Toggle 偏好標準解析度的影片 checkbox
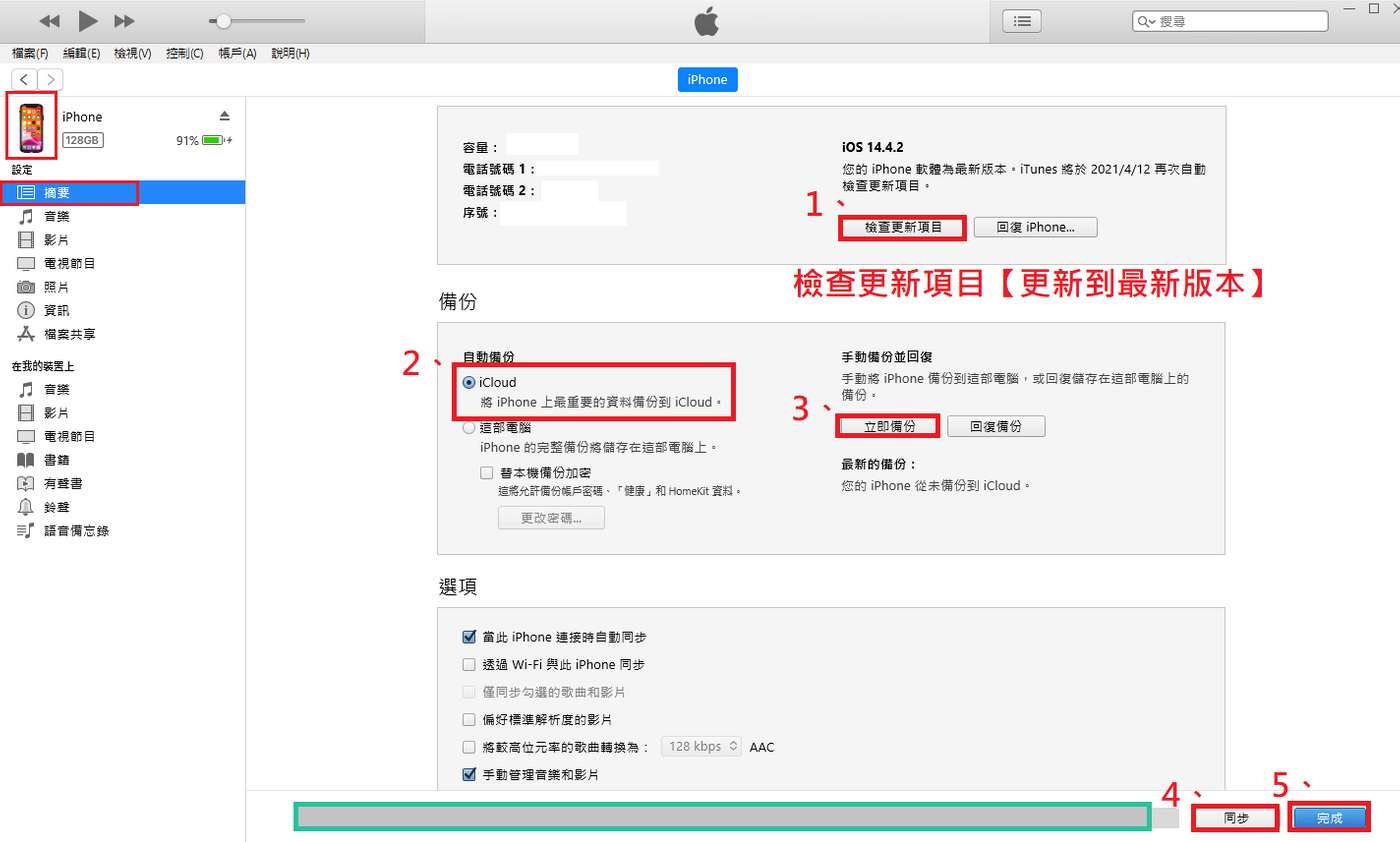 click(x=469, y=719)
